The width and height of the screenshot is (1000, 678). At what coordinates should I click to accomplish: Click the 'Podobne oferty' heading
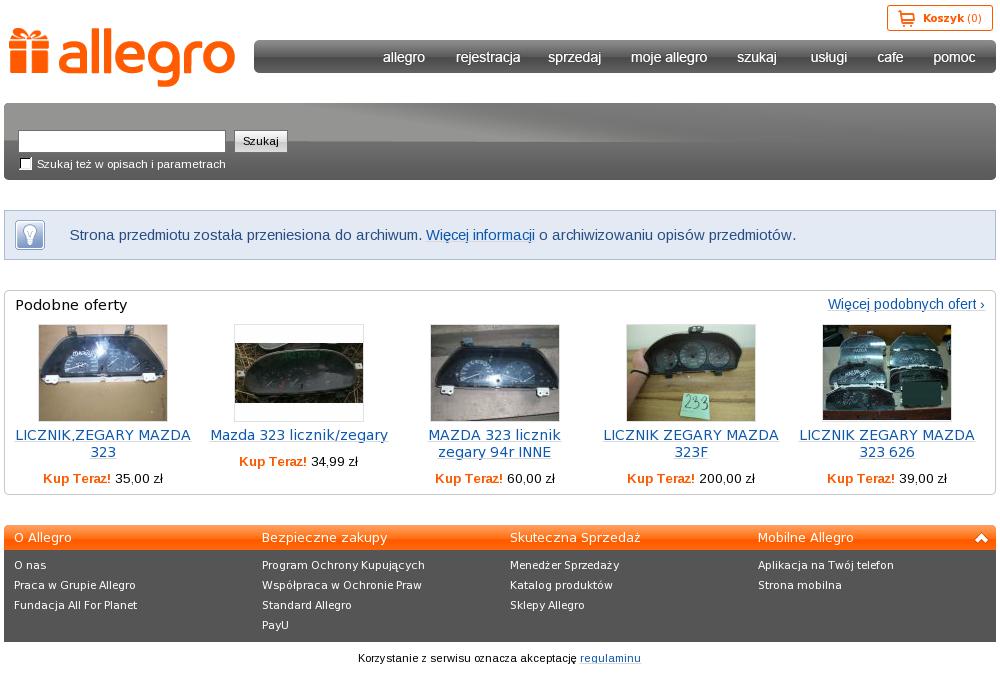71,305
